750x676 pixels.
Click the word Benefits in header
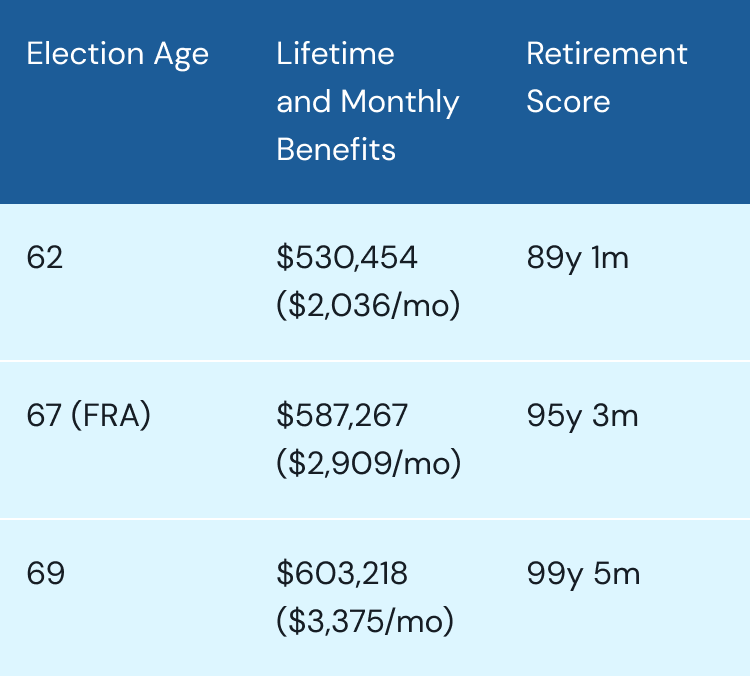[x=336, y=150]
